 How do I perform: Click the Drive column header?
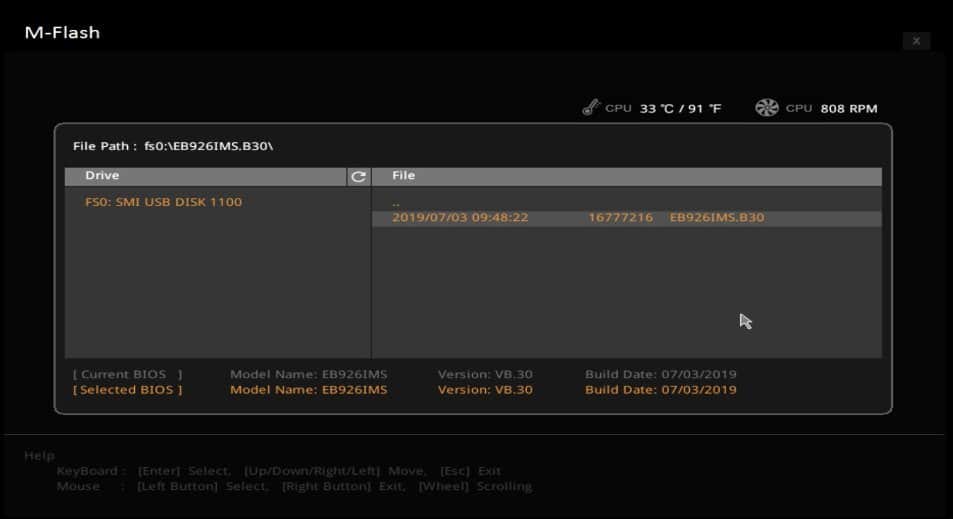coord(206,176)
